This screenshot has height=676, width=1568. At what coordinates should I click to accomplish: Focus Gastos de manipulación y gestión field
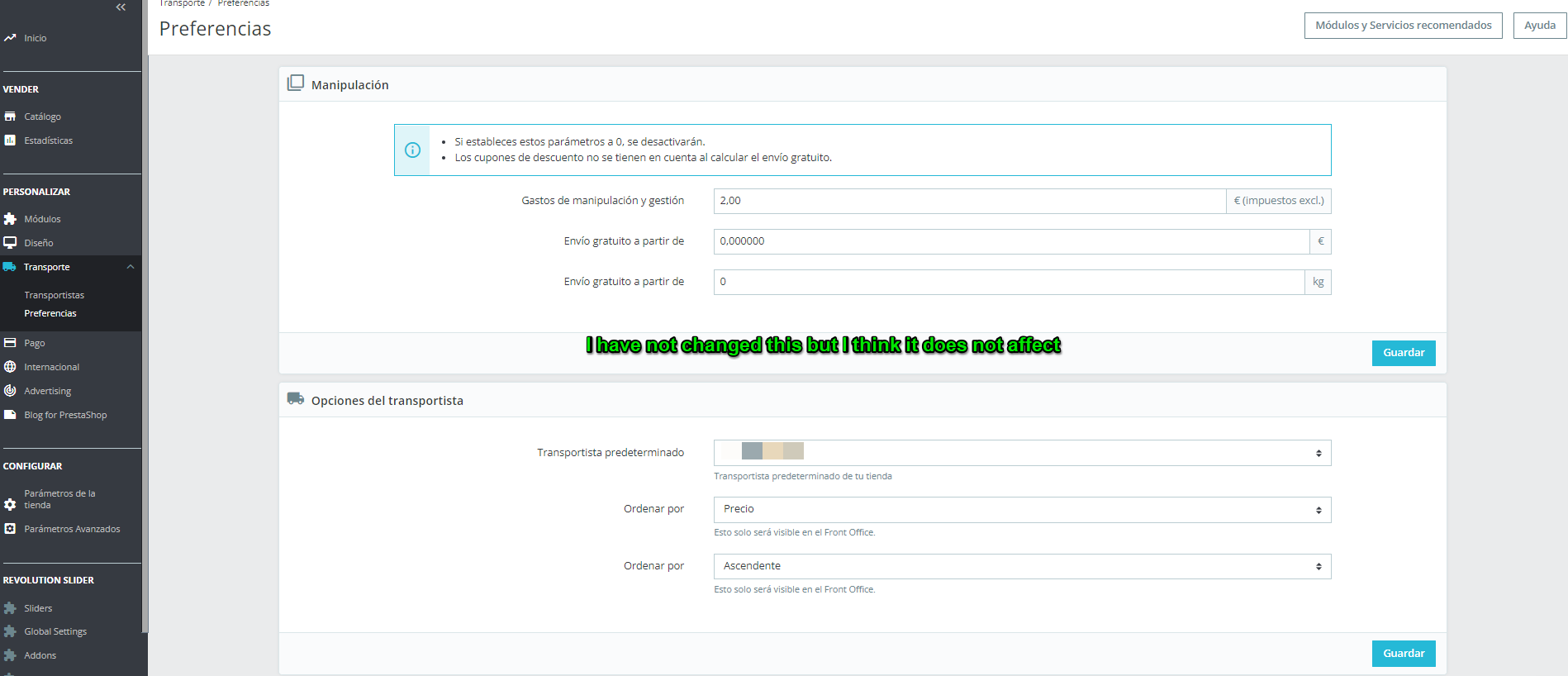(970, 201)
